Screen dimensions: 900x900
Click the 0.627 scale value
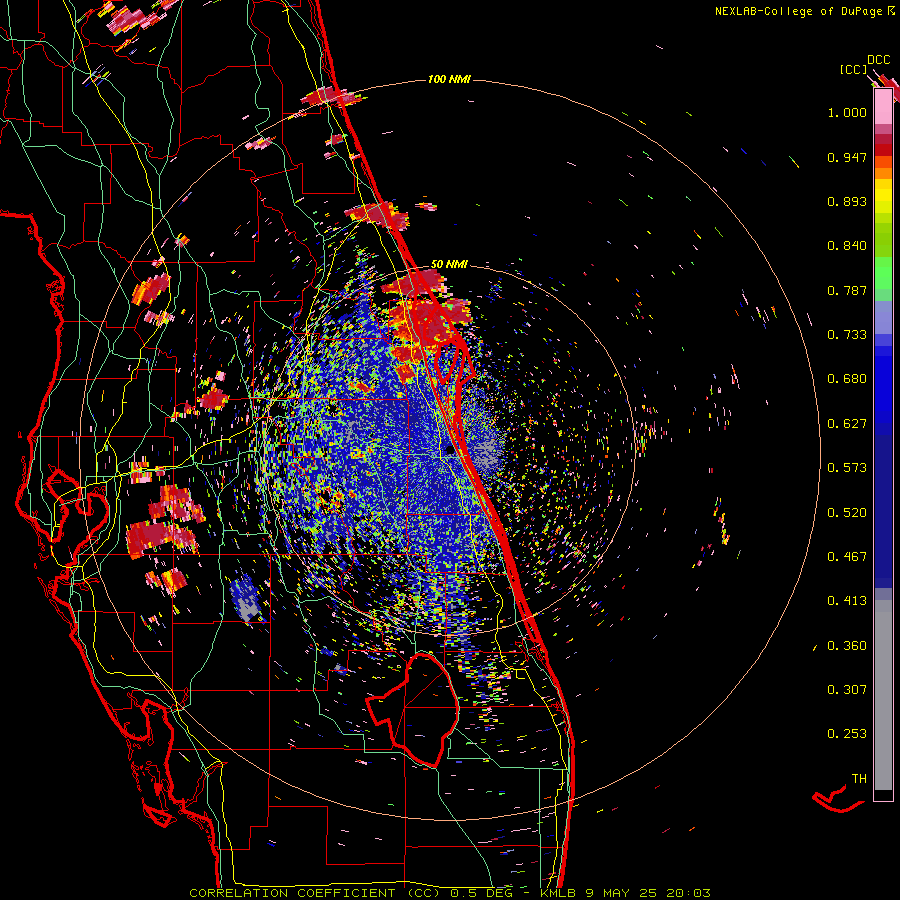point(847,424)
